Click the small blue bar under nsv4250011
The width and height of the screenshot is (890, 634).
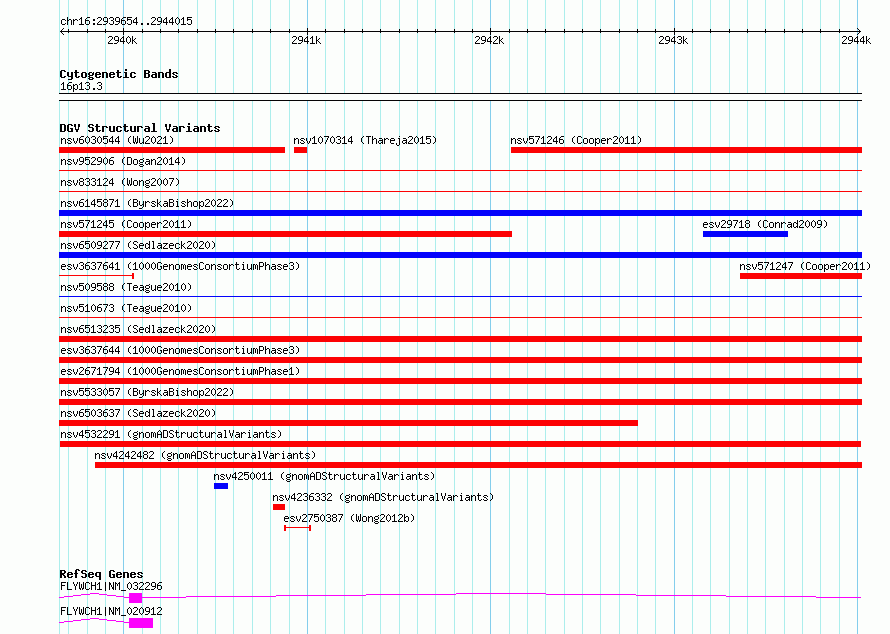pos(221,486)
